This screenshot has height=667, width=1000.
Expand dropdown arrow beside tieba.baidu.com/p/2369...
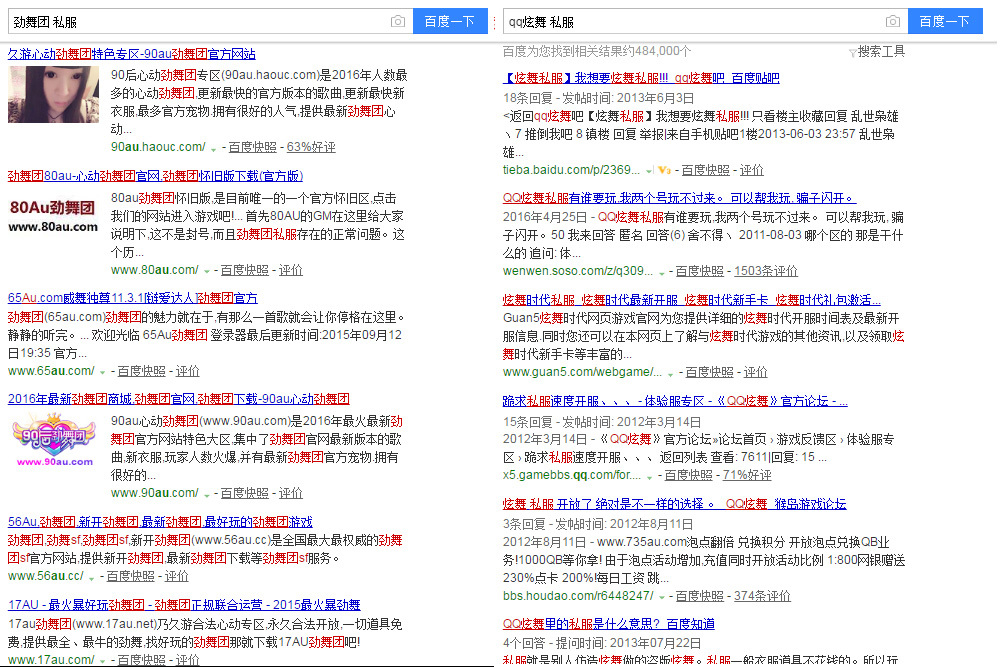[649, 172]
